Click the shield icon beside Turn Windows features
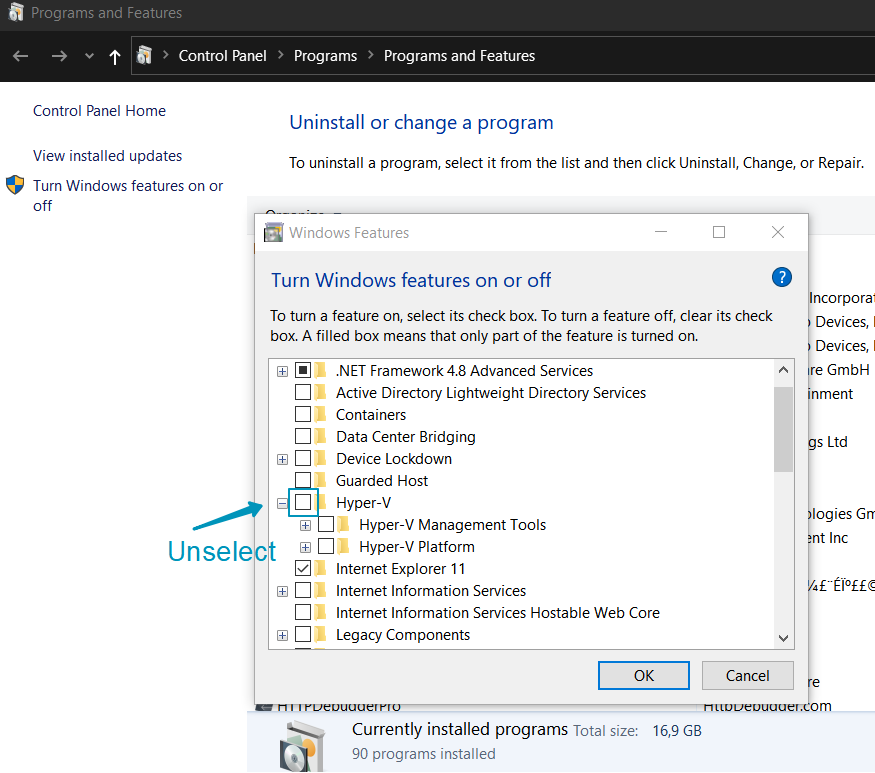Image resolution: width=875 pixels, height=773 pixels. click(15, 185)
